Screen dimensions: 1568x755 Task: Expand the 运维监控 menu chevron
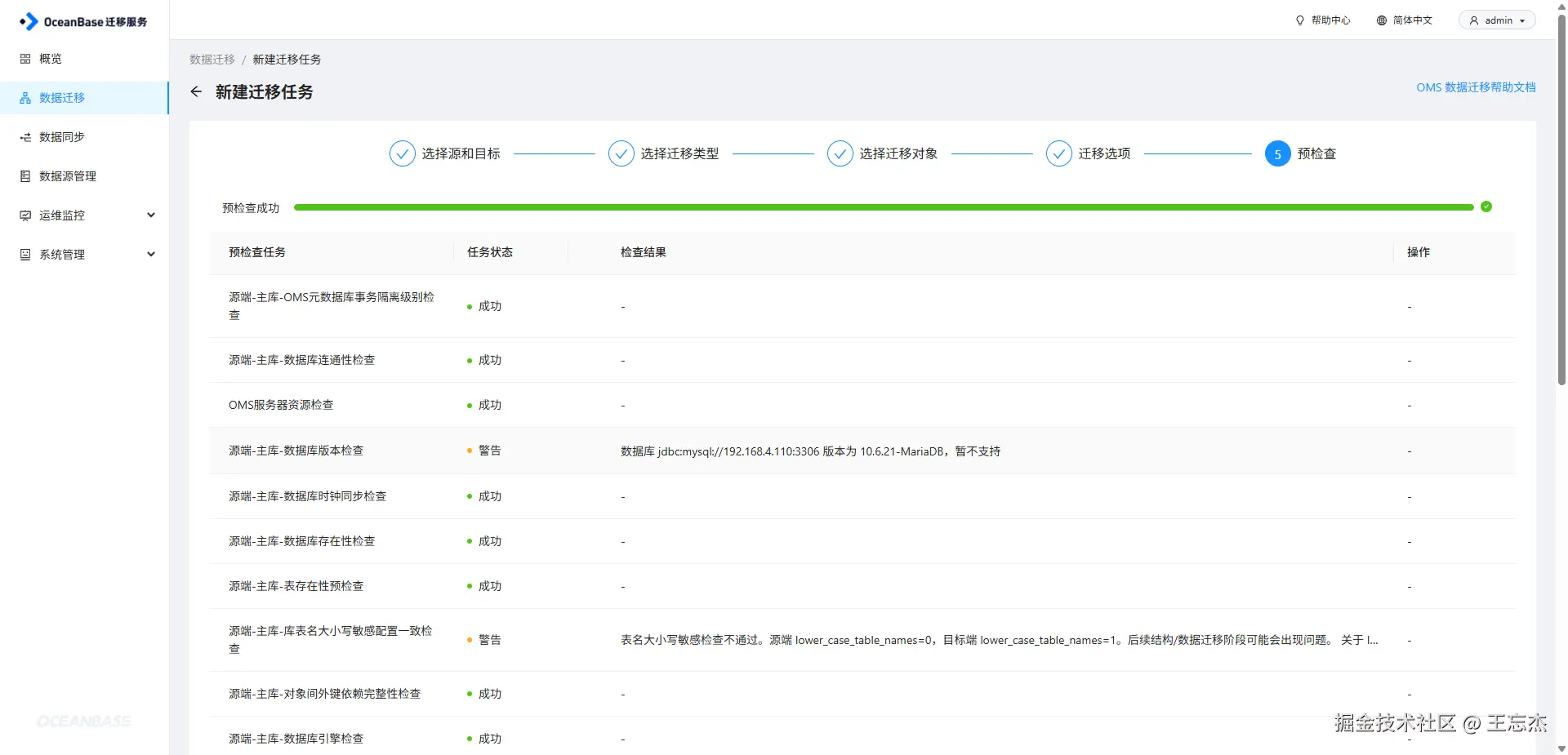[x=151, y=215]
